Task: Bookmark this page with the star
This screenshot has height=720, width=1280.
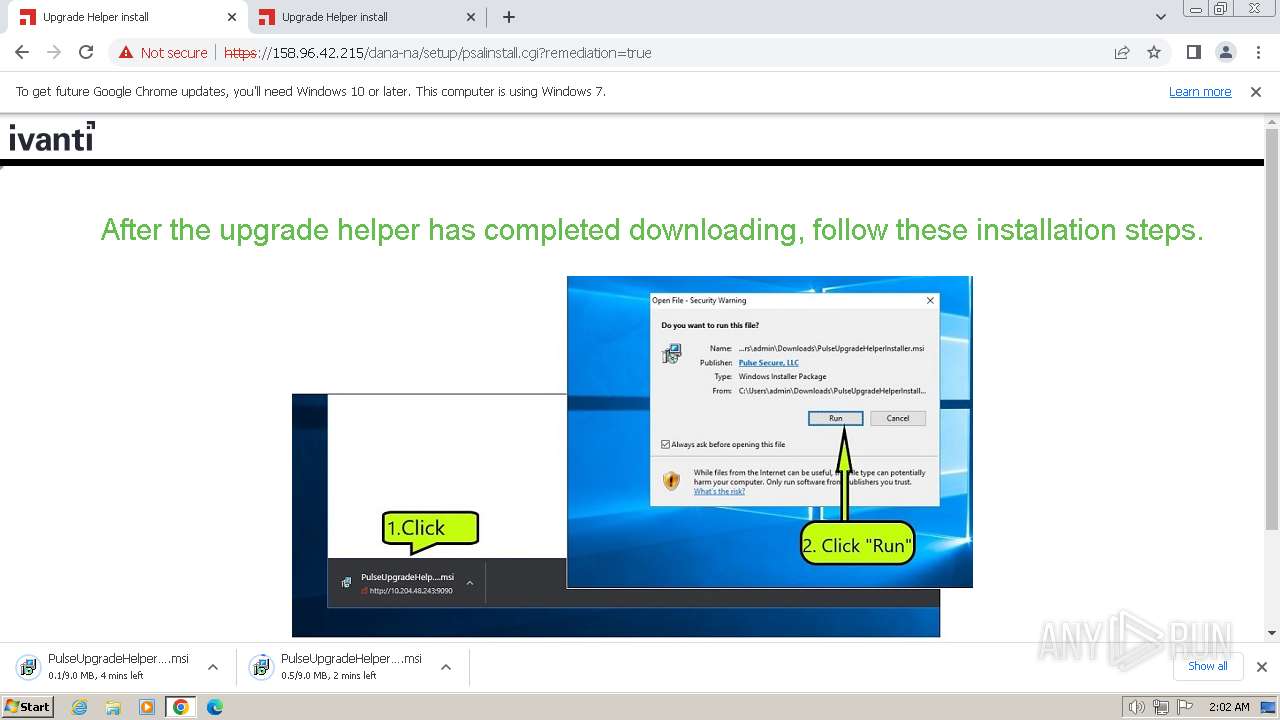Action: point(1154,52)
